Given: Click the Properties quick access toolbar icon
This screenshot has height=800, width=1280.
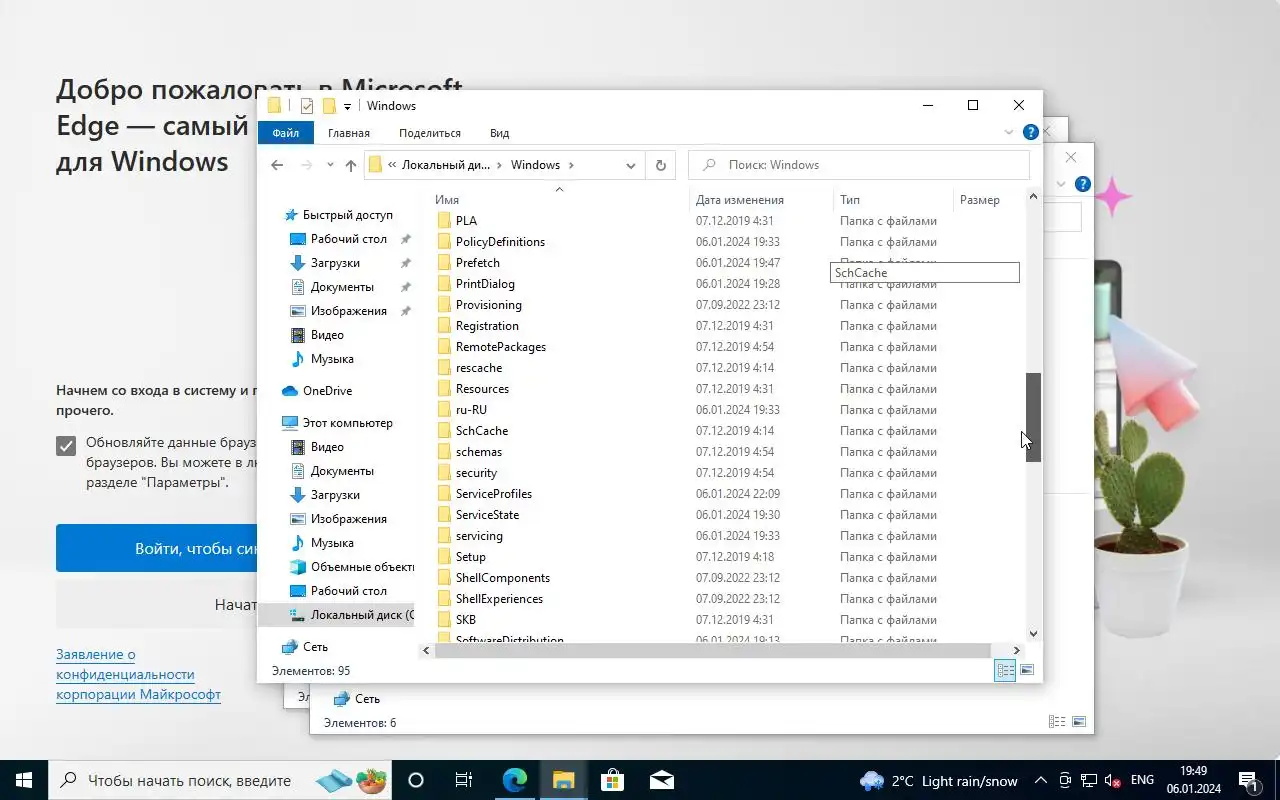Looking at the screenshot, I should 307,106.
